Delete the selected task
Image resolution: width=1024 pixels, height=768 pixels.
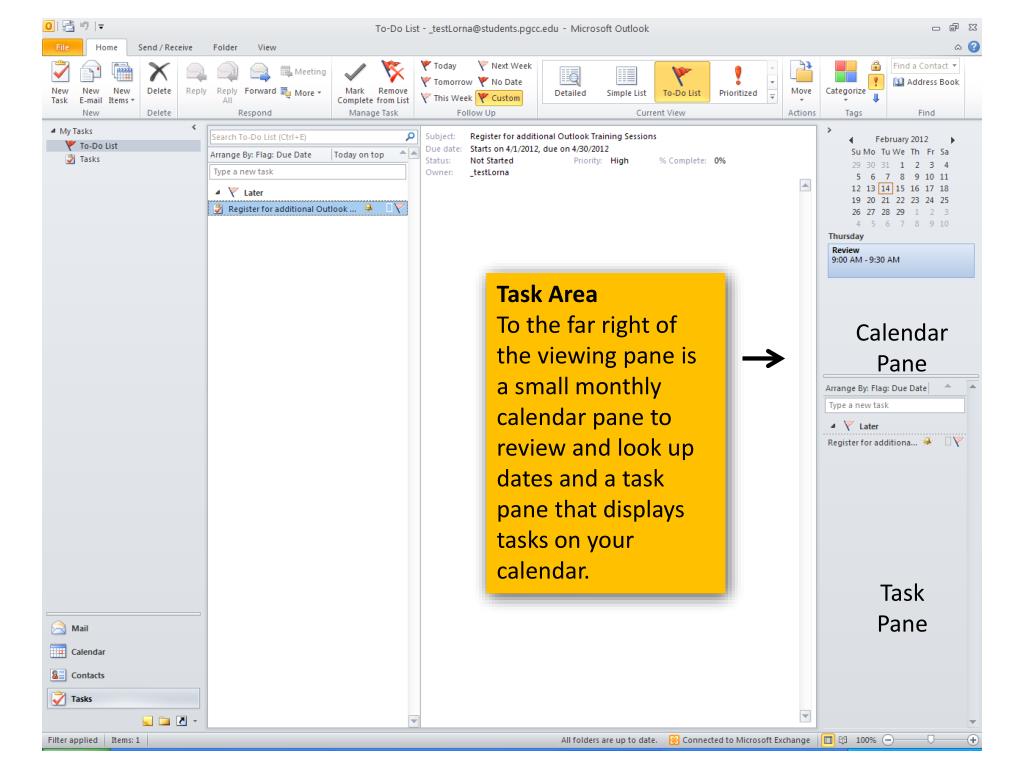click(x=159, y=78)
